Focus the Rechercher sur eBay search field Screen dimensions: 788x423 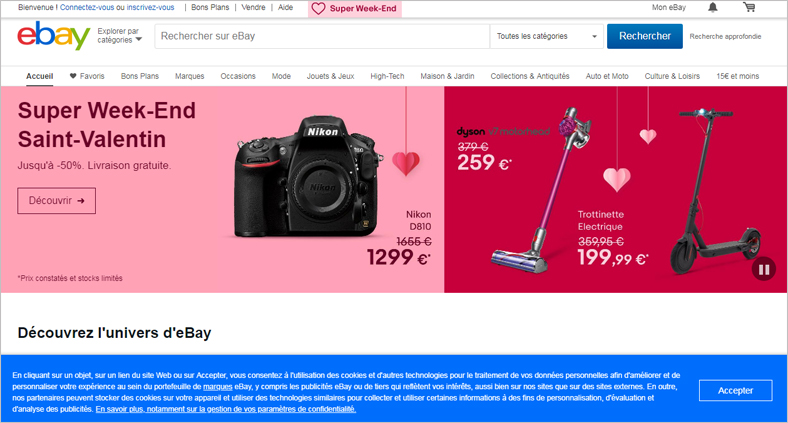coord(322,36)
